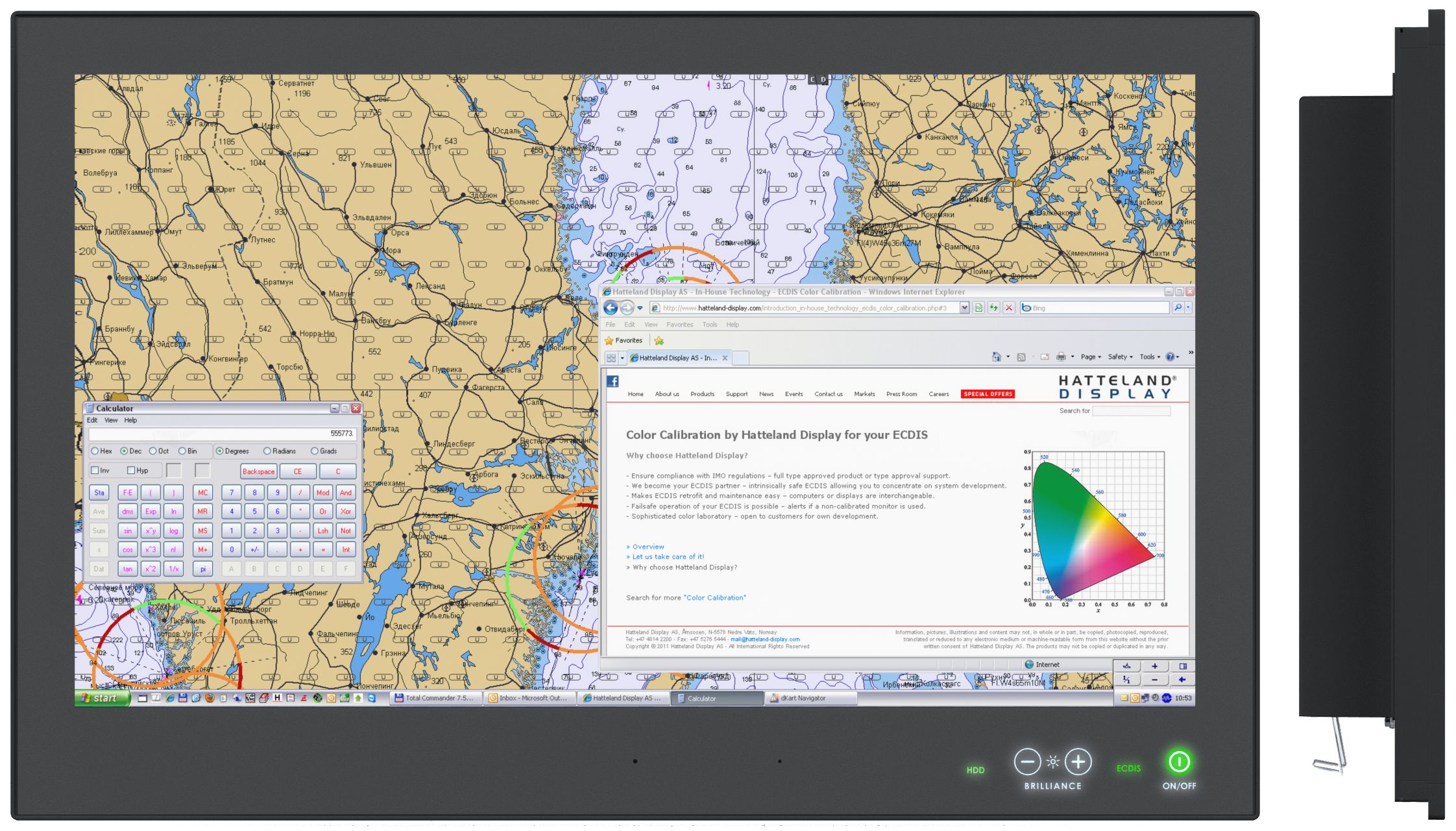Viewport: 1456px width, 831px height.
Task: Open the search provider dropdown arrow
Action: pos(1189,308)
